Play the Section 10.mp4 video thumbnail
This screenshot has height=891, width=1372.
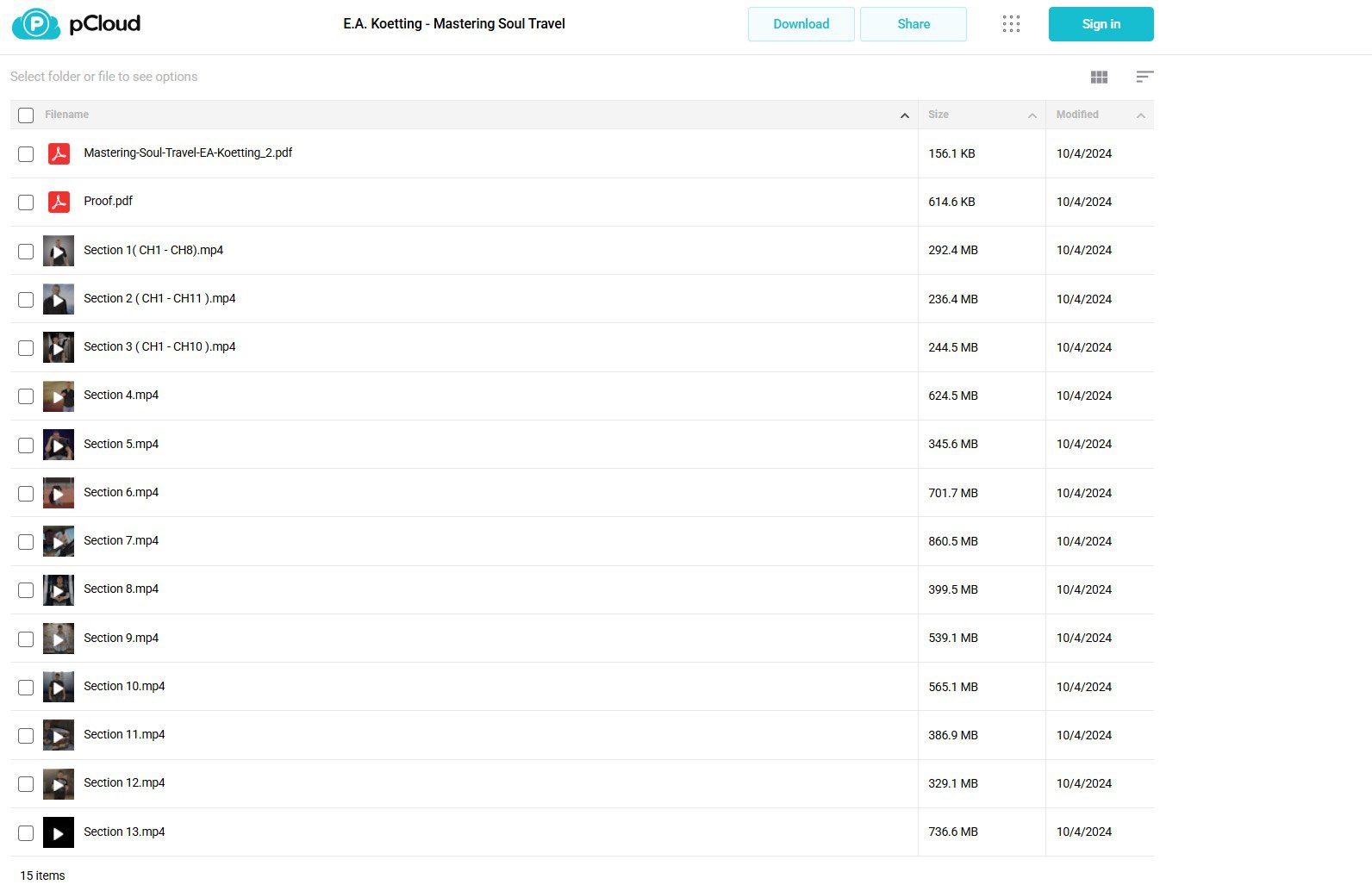(x=59, y=687)
